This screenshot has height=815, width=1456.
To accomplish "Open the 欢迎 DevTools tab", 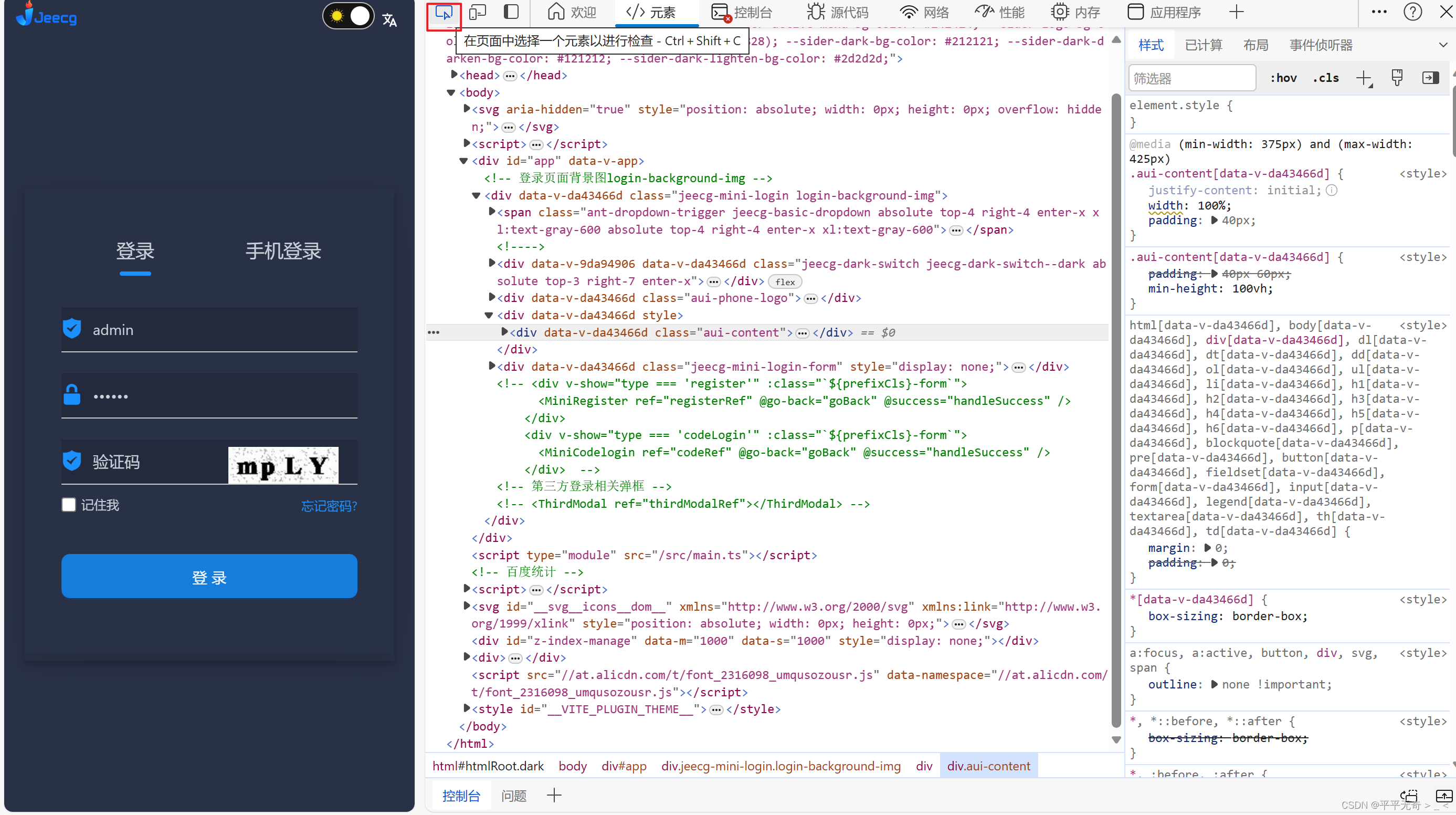I will pos(572,13).
